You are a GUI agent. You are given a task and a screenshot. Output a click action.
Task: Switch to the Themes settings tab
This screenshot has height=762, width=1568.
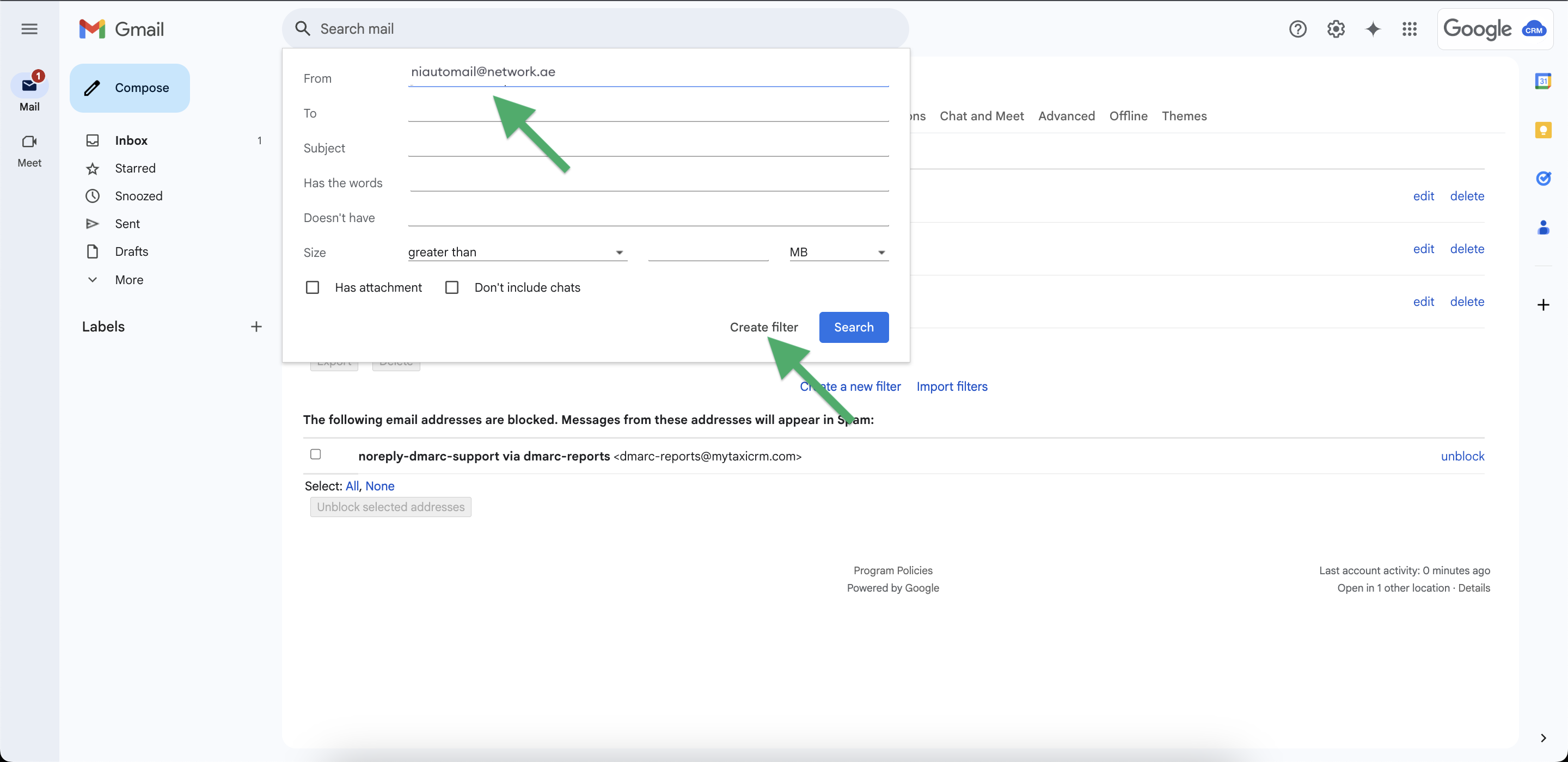point(1184,115)
